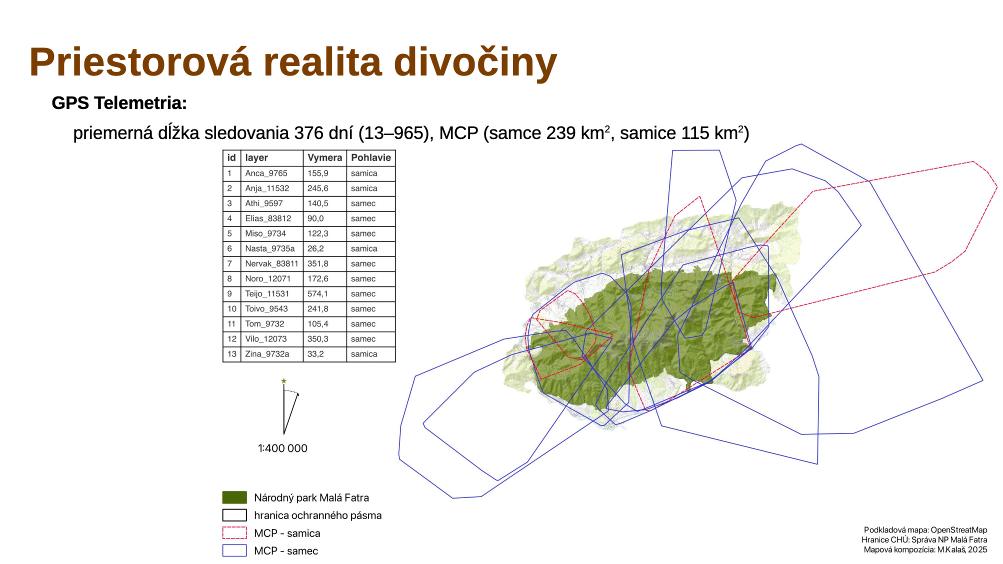Click the id cell '13' in the table
1003x564 pixels.
tap(232, 354)
